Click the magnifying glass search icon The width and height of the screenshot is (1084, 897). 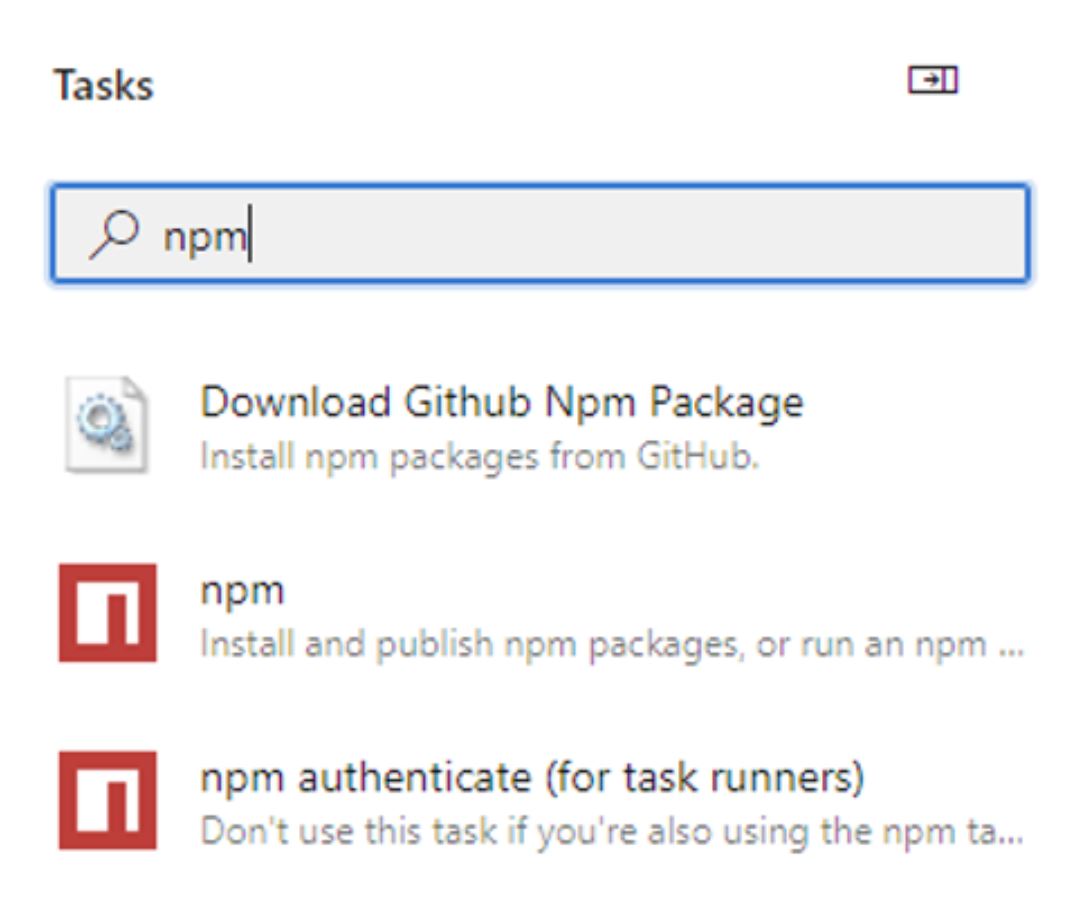click(x=115, y=234)
